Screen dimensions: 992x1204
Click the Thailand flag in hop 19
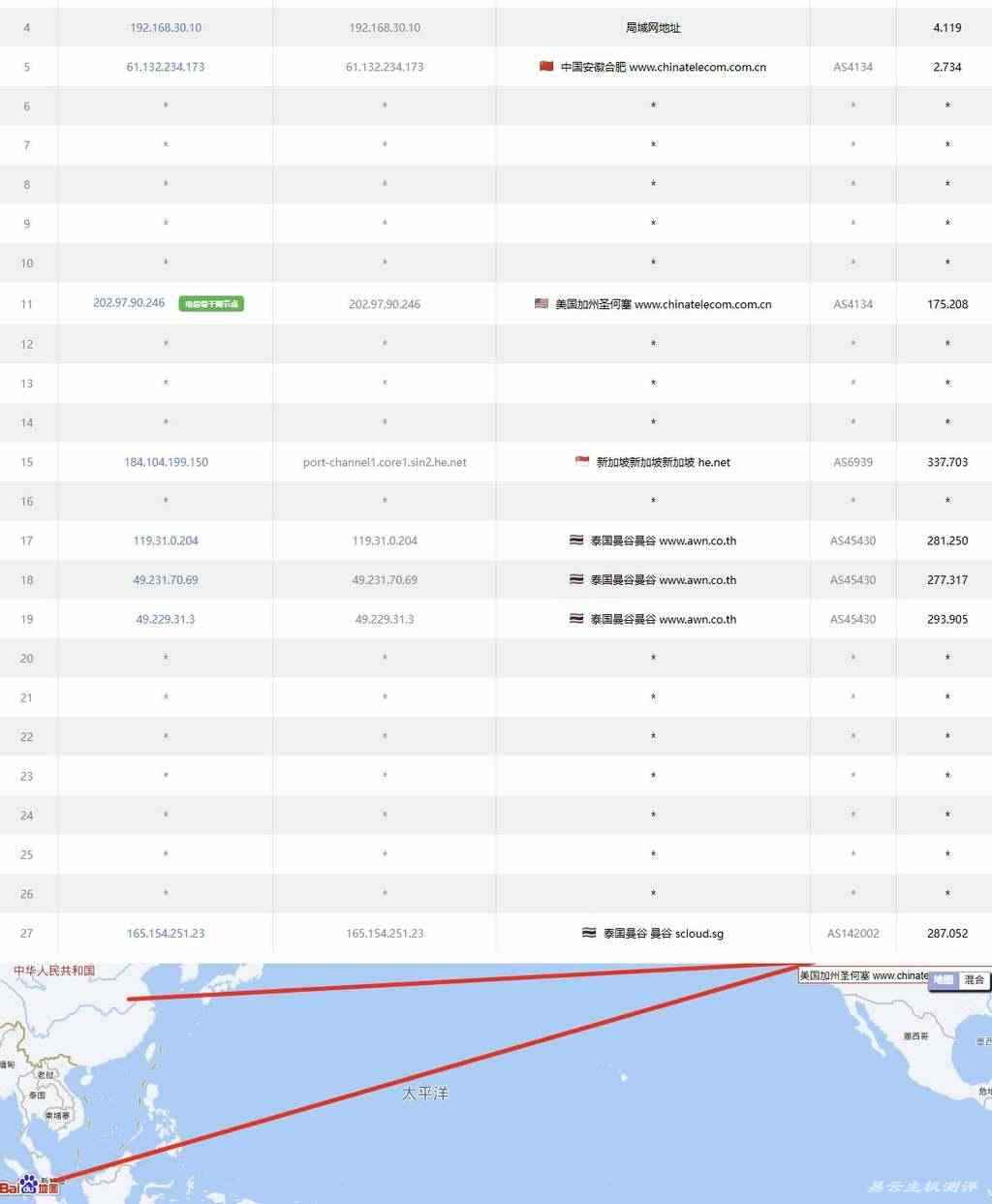click(x=576, y=618)
